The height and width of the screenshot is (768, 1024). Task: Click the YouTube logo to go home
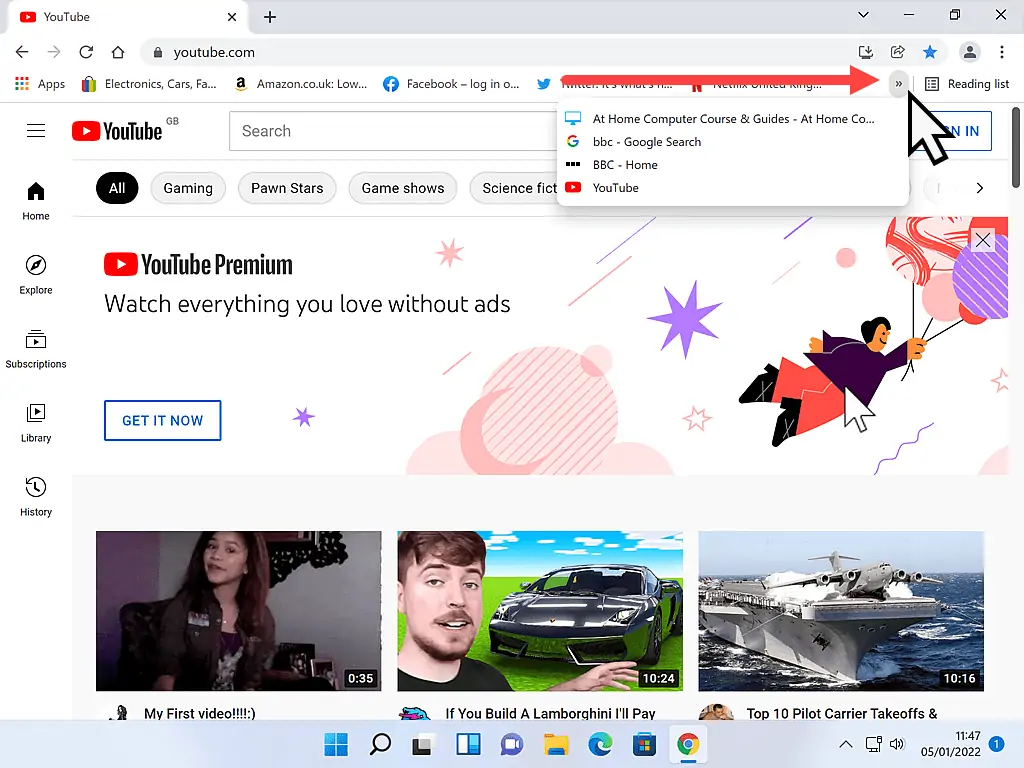pyautogui.click(x=117, y=130)
